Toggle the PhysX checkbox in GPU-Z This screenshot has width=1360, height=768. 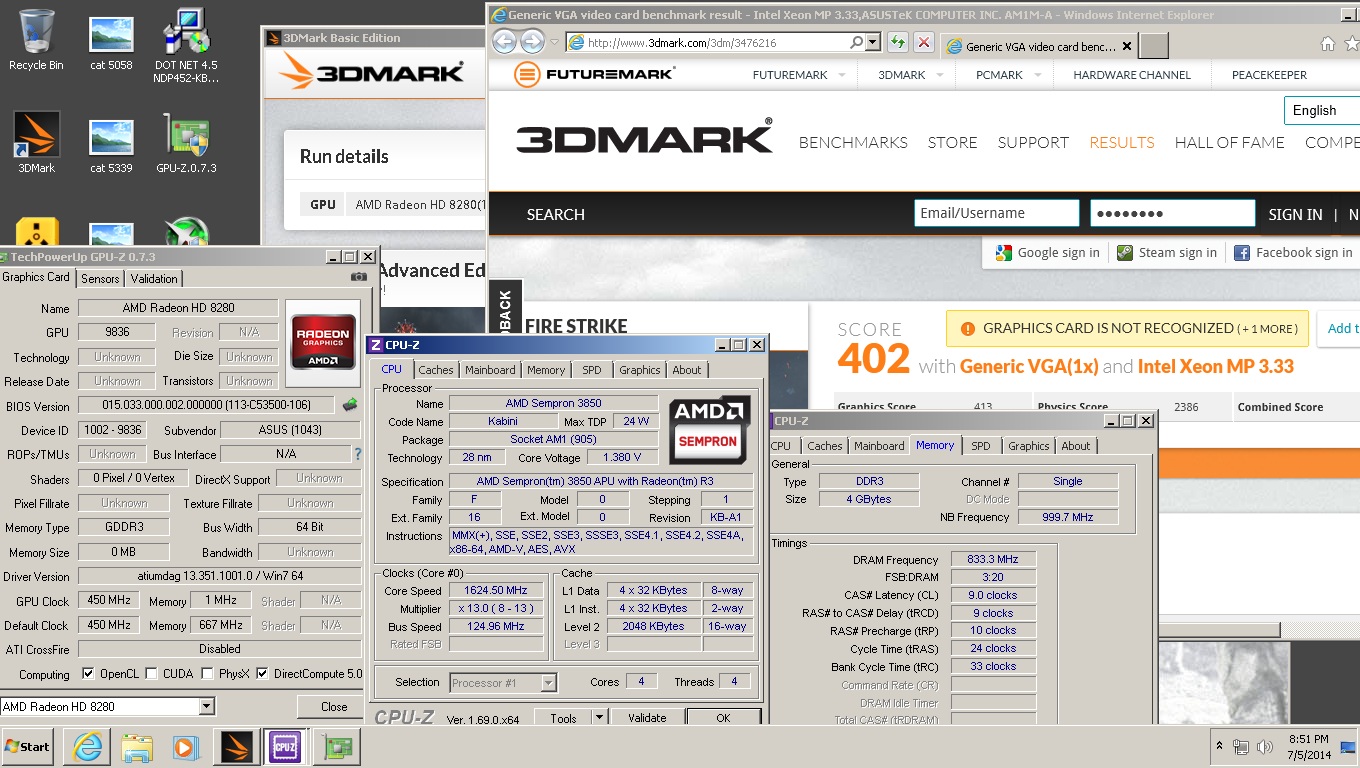coord(206,674)
